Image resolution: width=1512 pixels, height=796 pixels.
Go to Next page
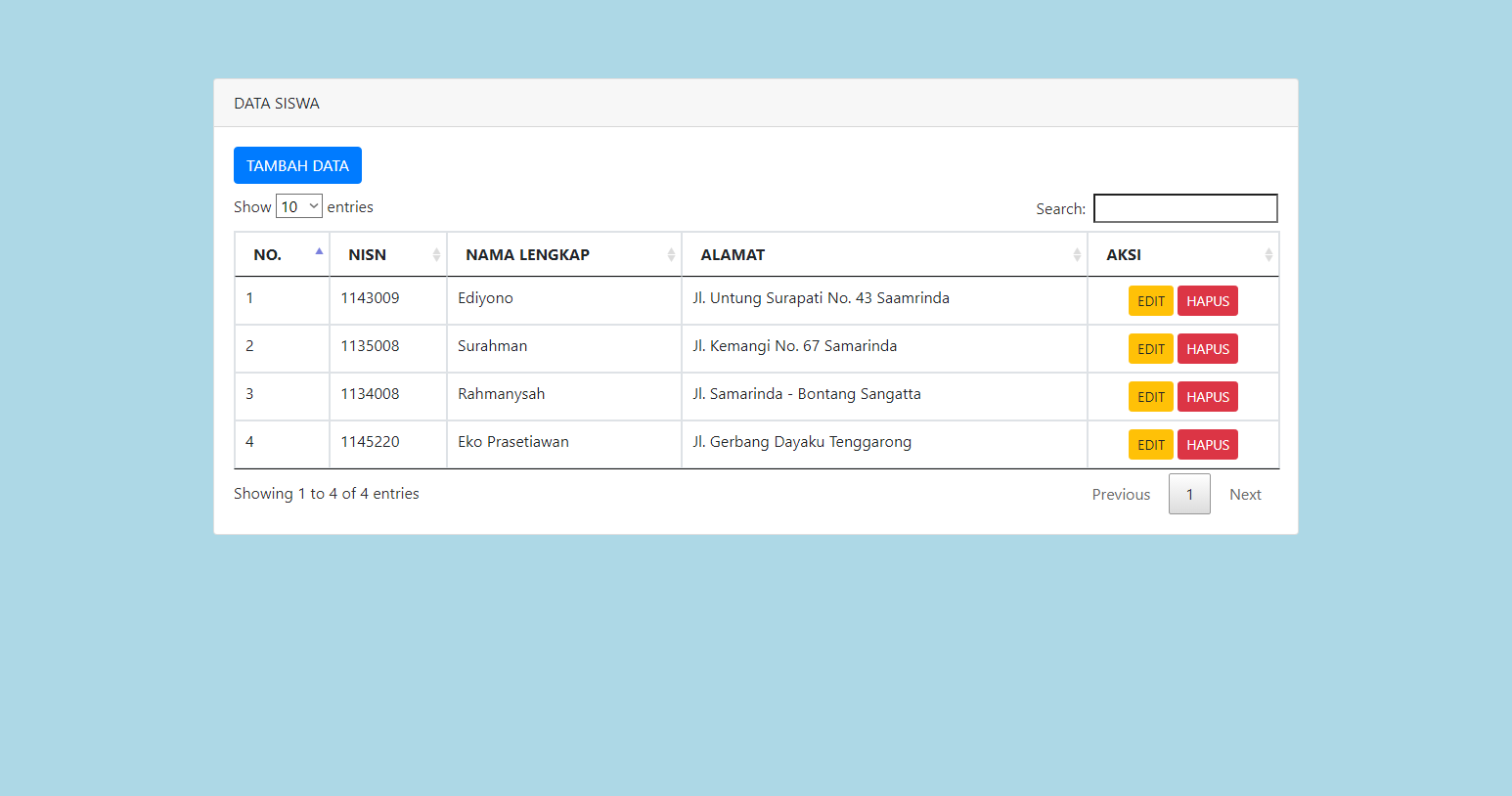(x=1245, y=494)
